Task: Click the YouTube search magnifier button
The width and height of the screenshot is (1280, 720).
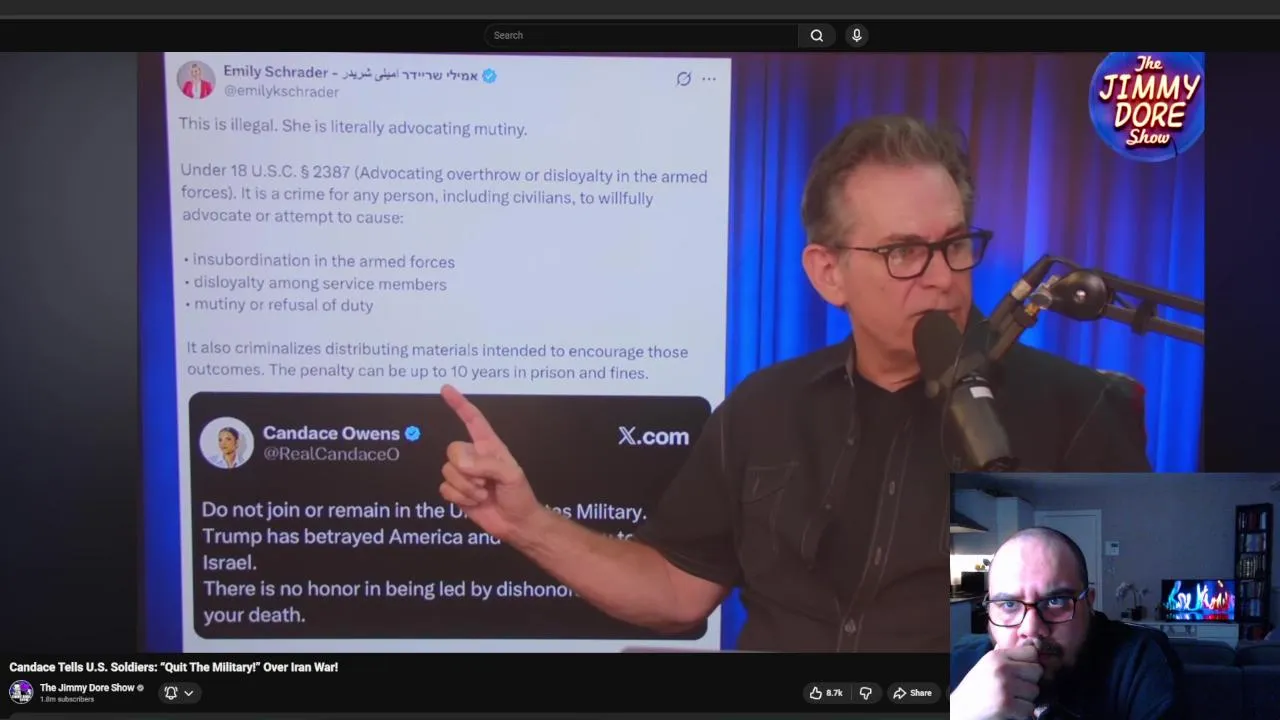Action: [817, 35]
